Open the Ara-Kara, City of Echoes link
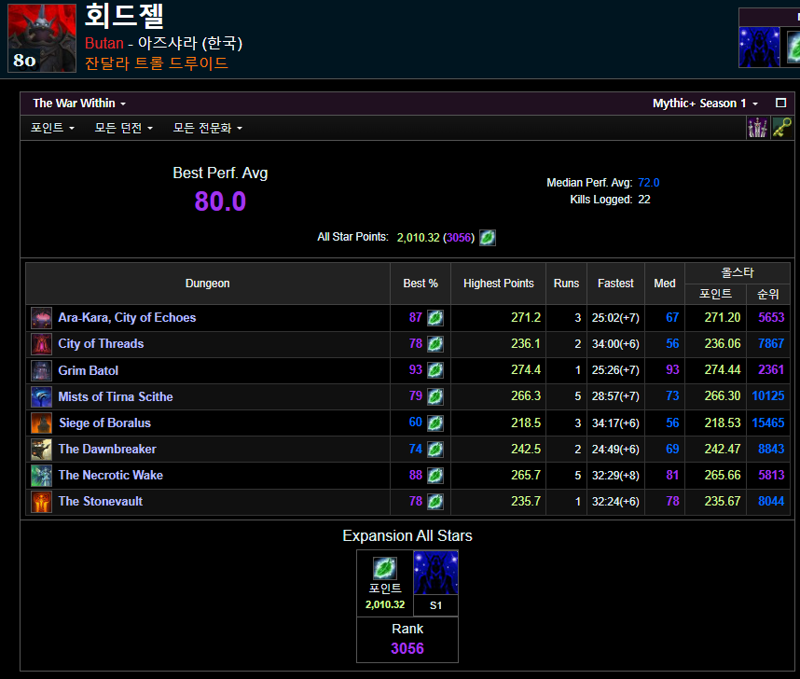 [127, 318]
